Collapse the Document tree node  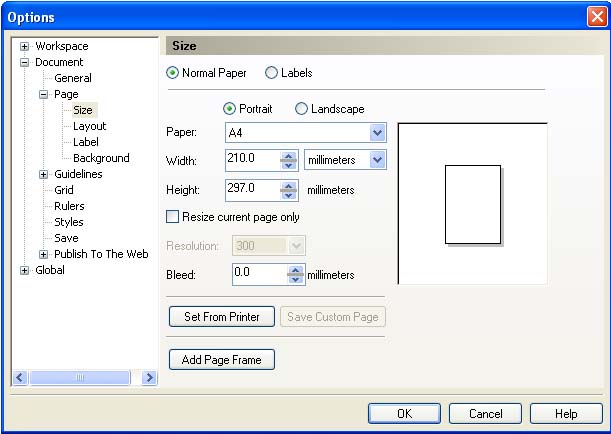pos(24,62)
